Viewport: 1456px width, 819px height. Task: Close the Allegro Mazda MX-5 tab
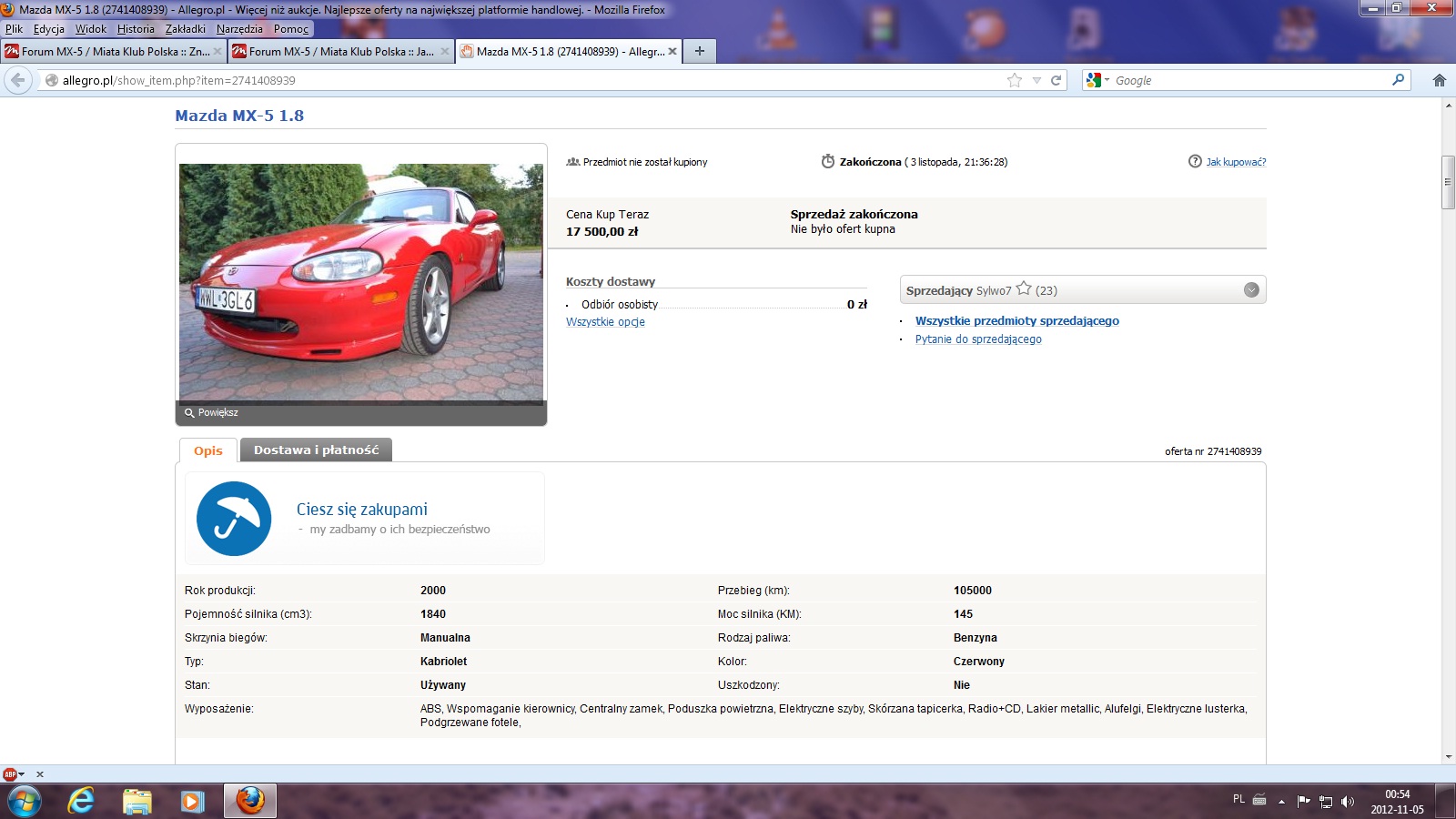coord(672,52)
